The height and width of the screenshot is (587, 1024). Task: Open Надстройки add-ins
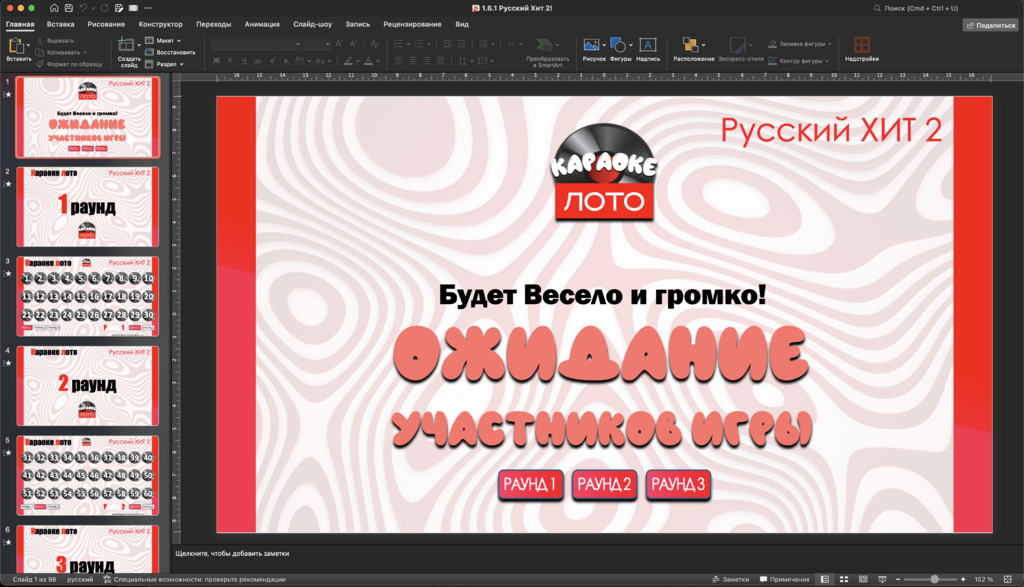[861, 50]
